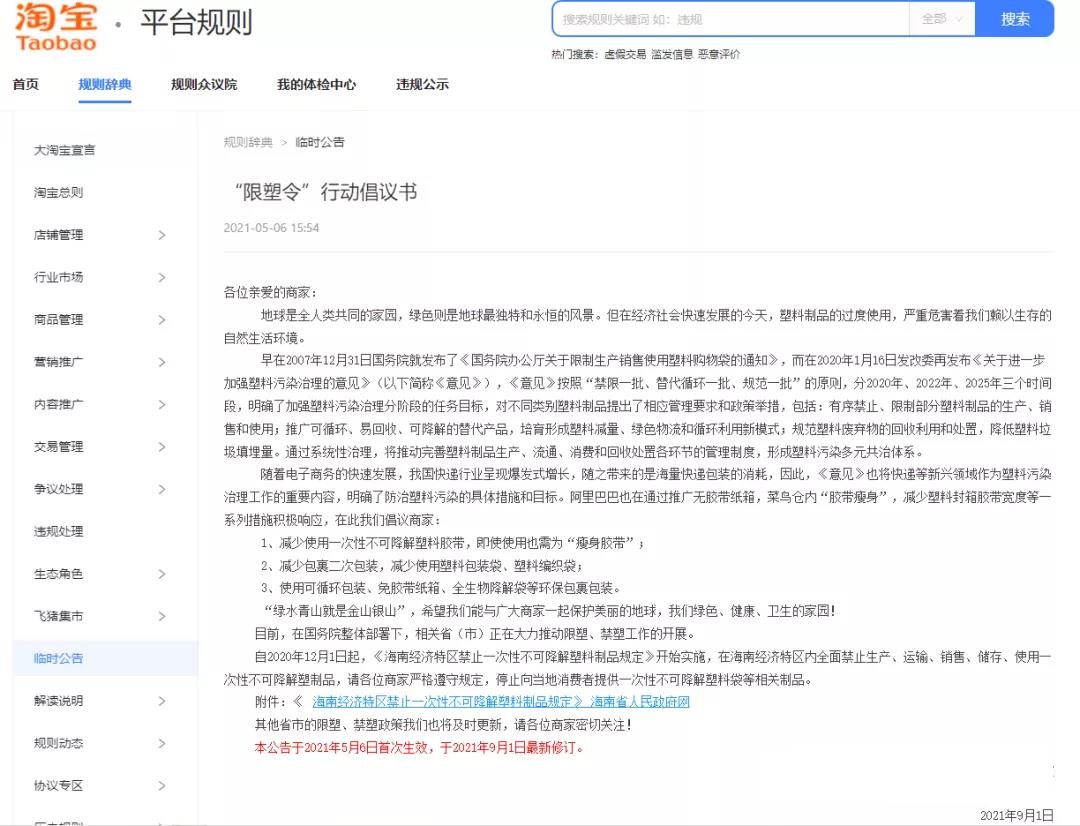Click the search magnifier icon

pyautogui.click(x=1016, y=19)
